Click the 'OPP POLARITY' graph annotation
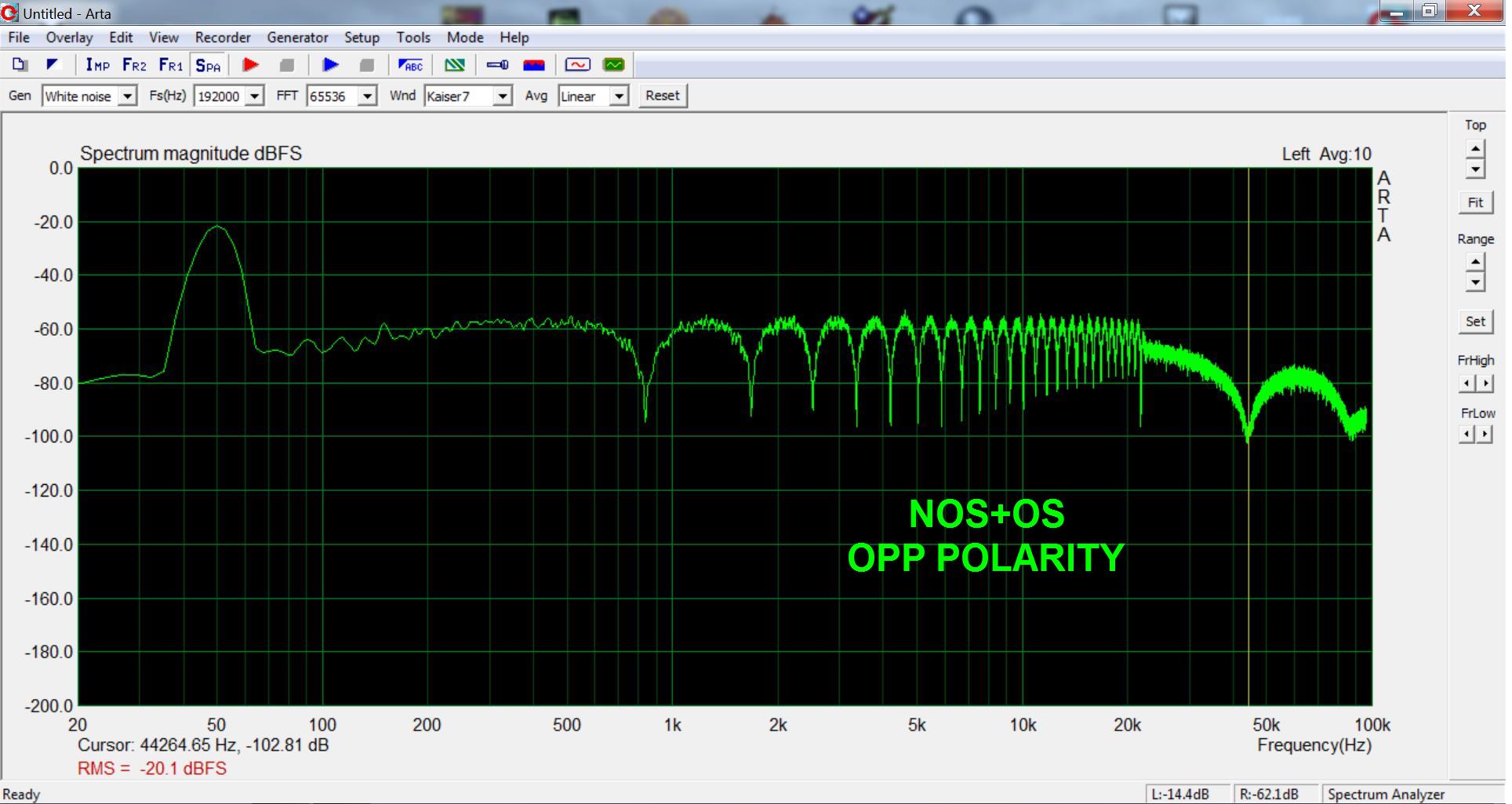Viewport: 1512px width, 804px height. tap(986, 558)
